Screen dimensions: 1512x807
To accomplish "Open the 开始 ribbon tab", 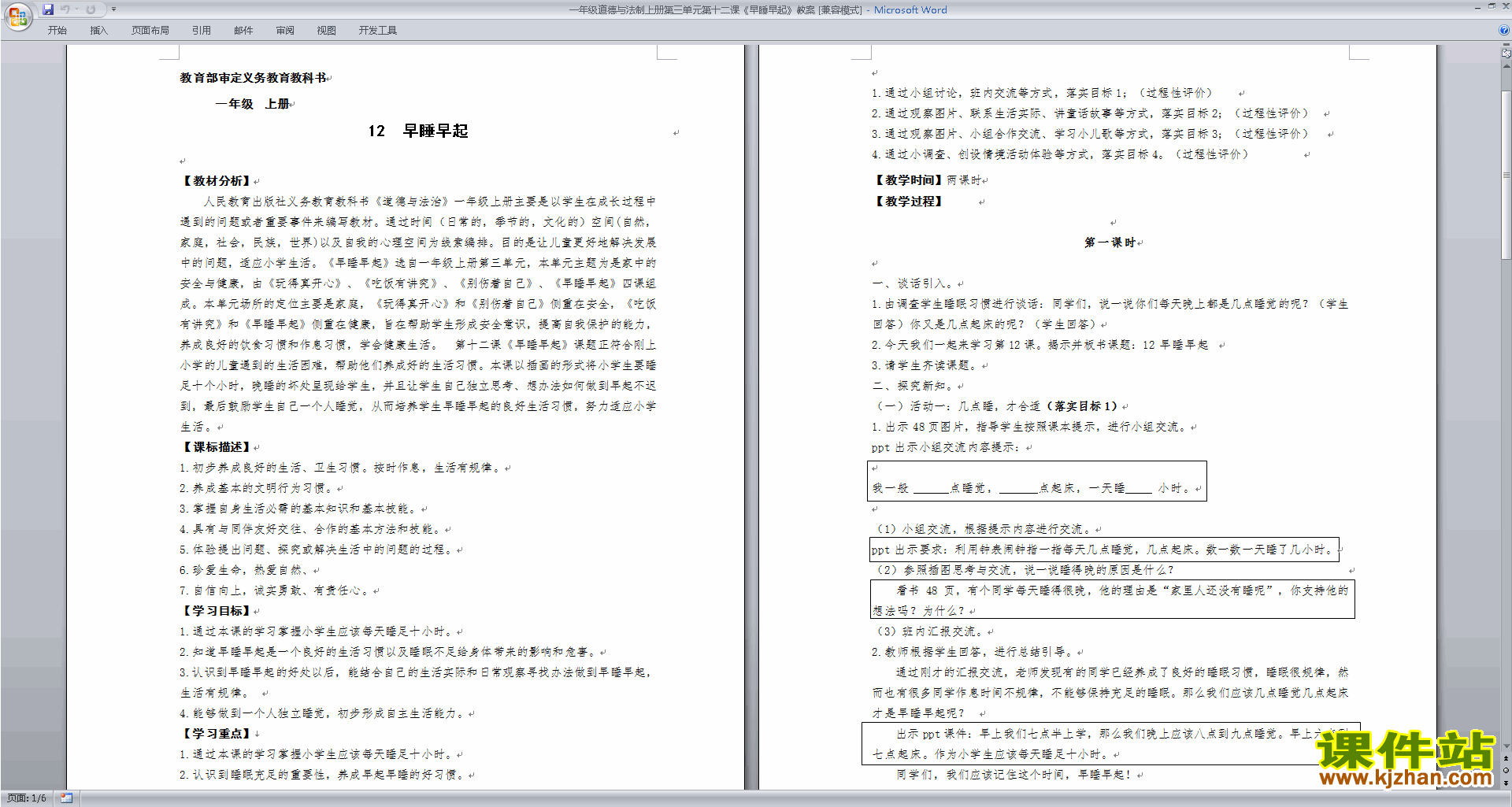I will [x=57, y=30].
